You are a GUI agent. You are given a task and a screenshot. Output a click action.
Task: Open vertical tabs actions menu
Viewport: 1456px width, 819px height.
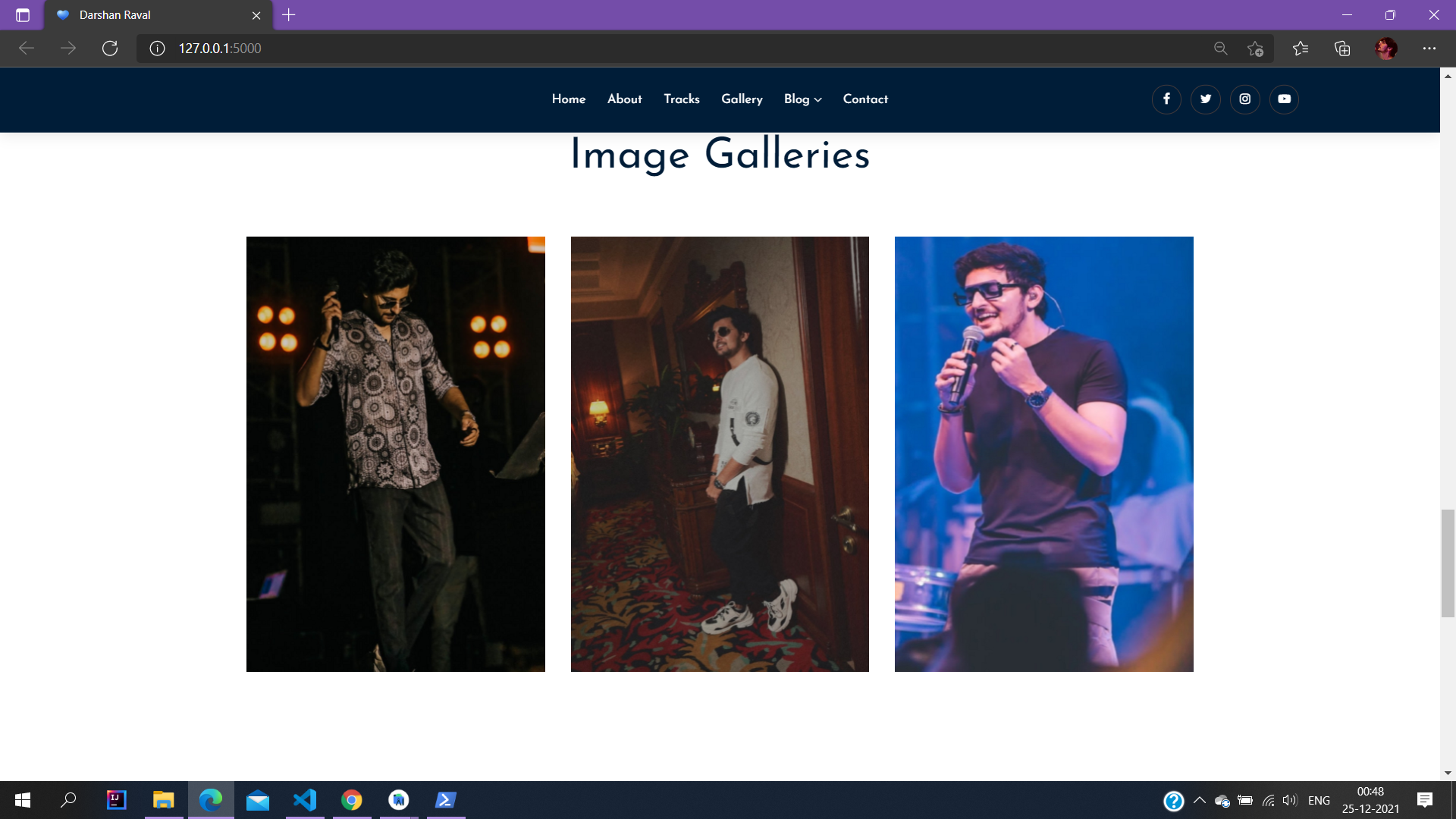tap(23, 15)
